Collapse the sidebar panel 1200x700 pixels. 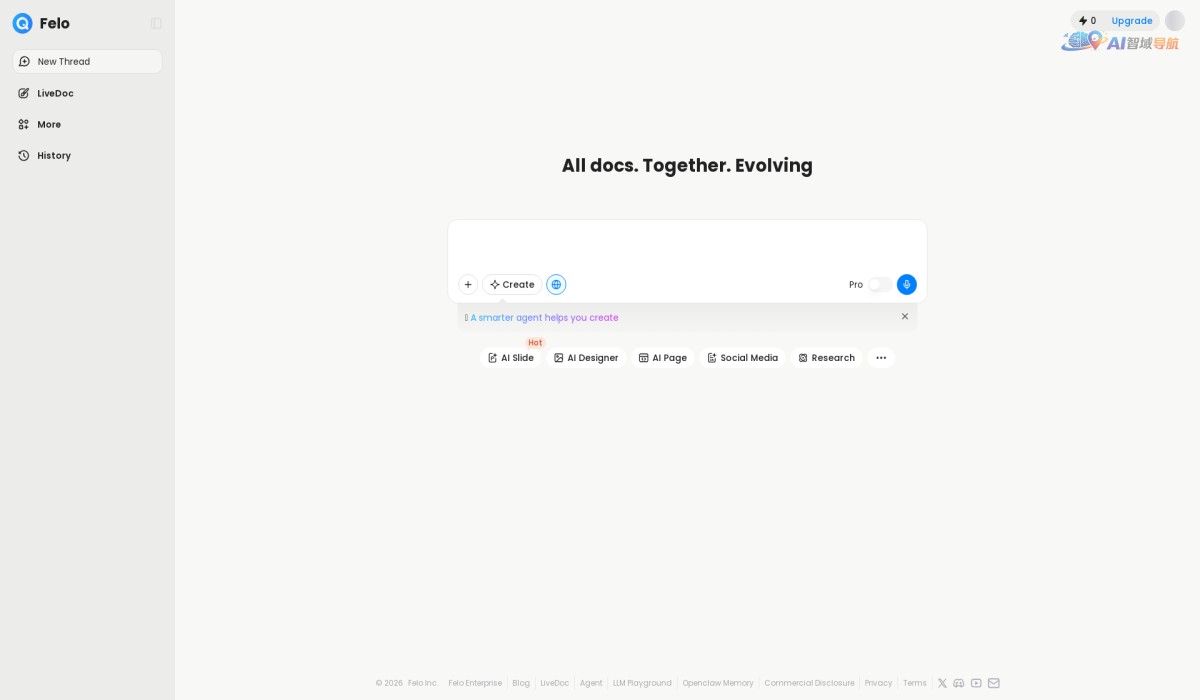(x=156, y=23)
